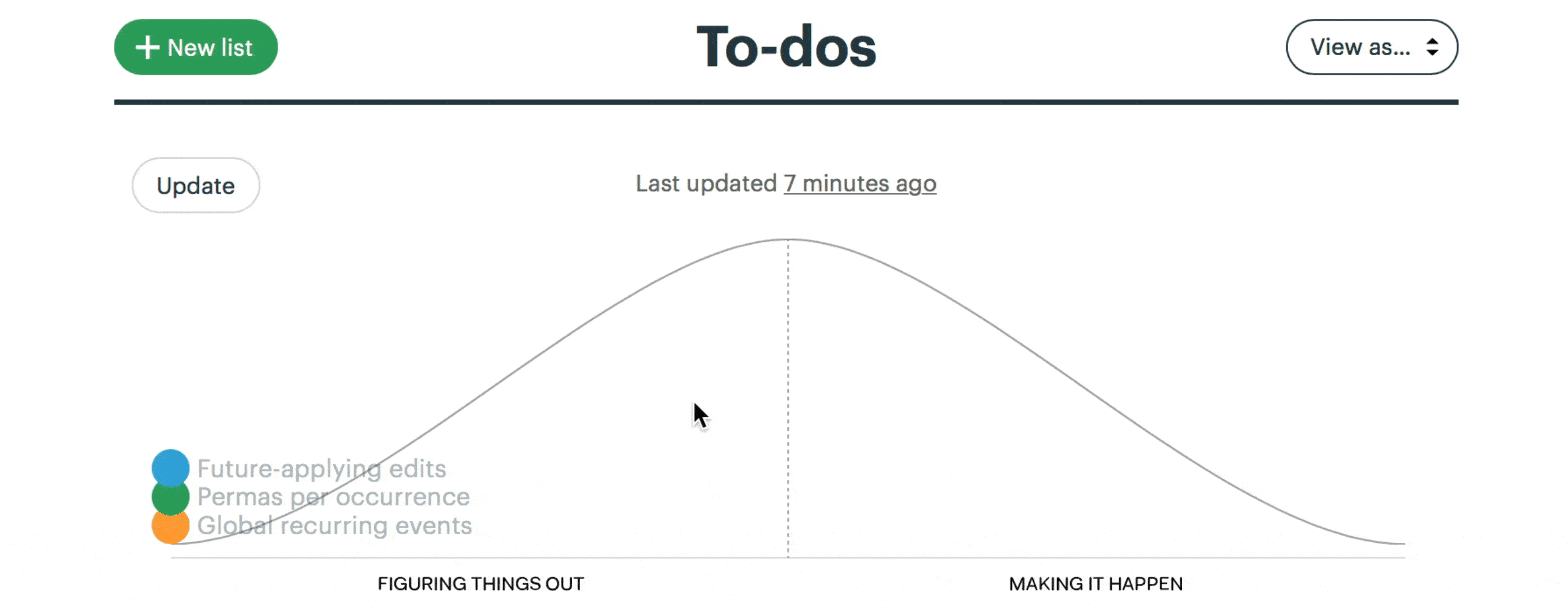
Task: Click the up-down arrows on View as control
Action: pyautogui.click(x=1434, y=47)
